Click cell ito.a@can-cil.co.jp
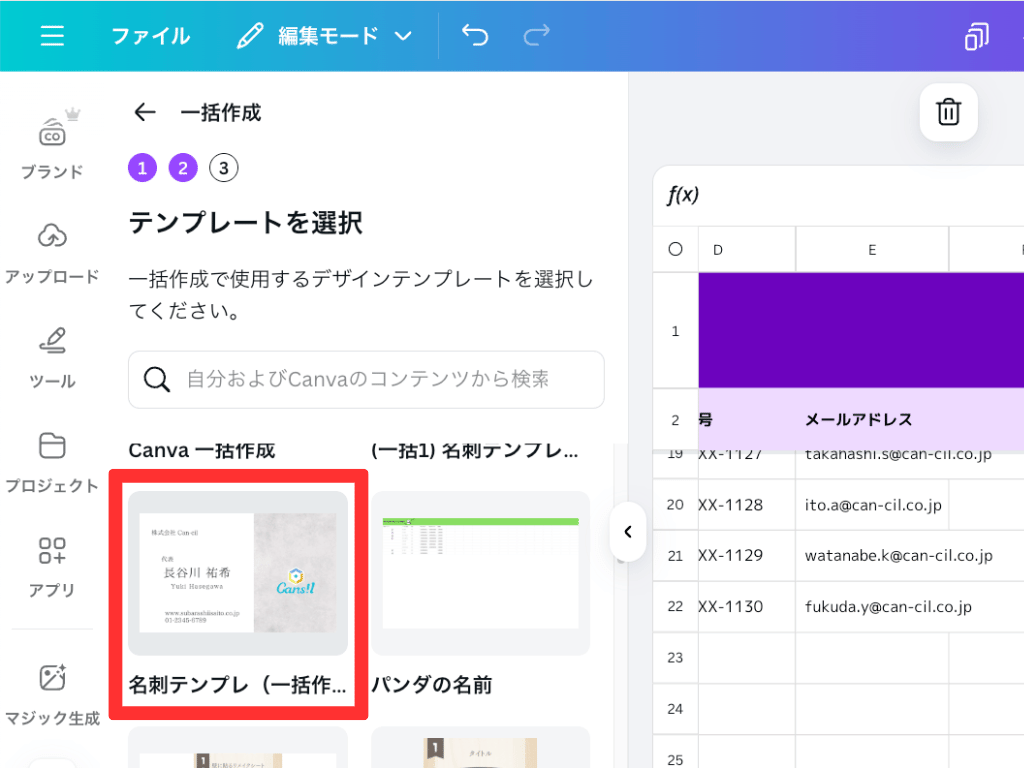Image resolution: width=1024 pixels, height=768 pixels. point(872,505)
